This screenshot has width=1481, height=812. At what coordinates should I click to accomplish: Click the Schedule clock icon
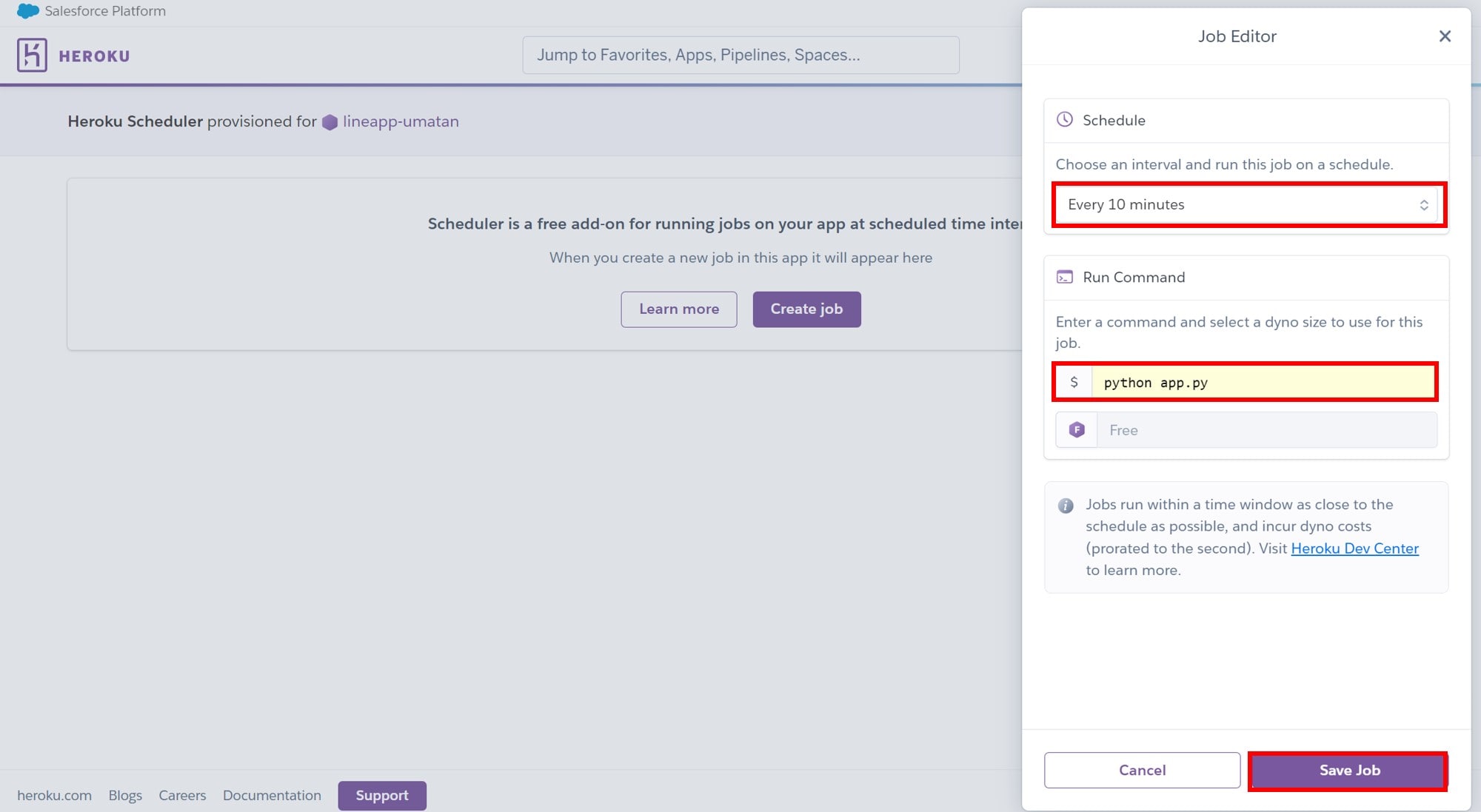coord(1064,120)
